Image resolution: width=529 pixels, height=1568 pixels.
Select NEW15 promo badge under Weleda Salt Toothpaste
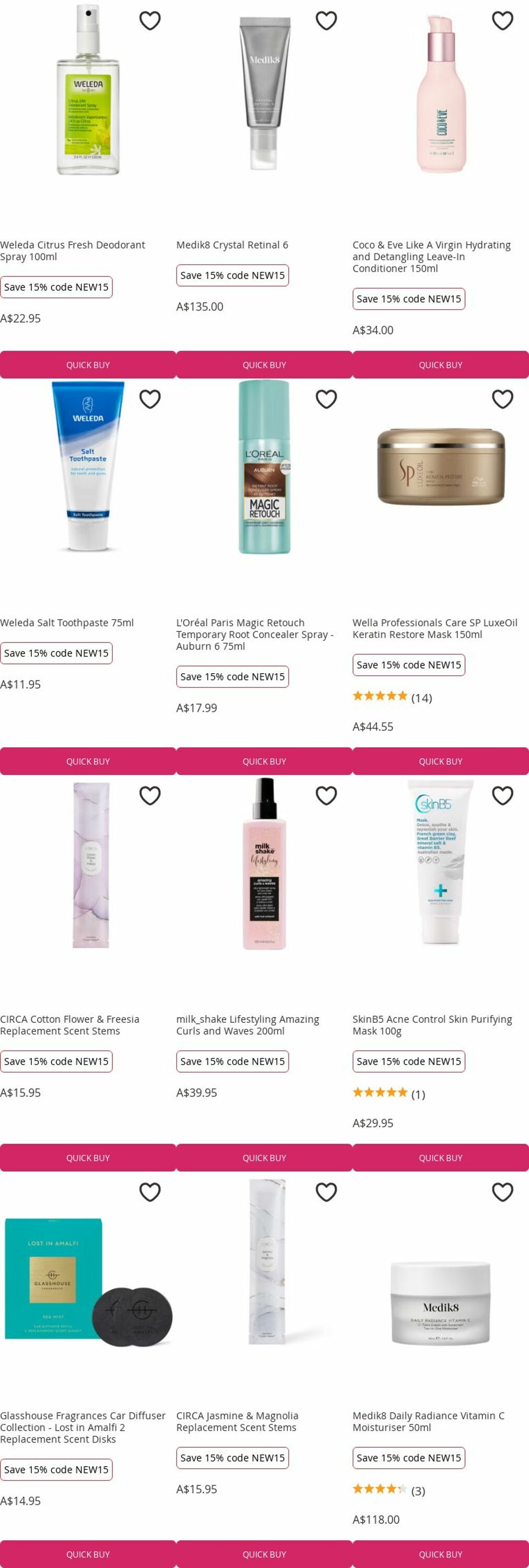56,653
